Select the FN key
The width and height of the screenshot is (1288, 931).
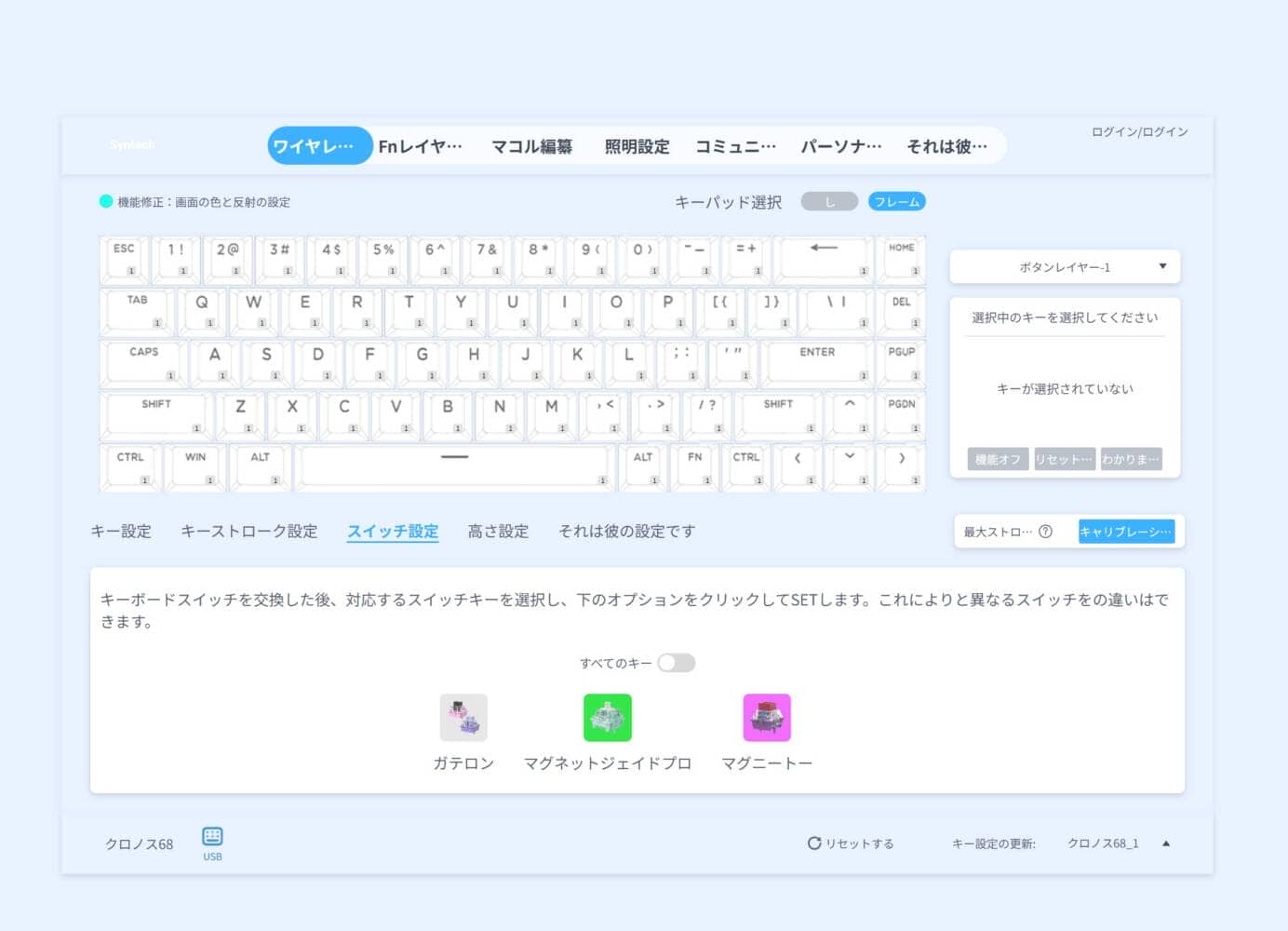tap(694, 466)
